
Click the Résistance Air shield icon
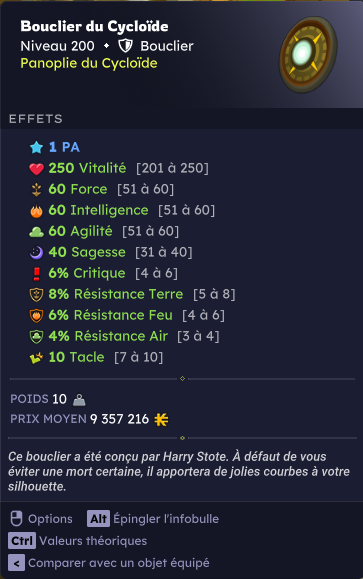[x=36, y=337]
